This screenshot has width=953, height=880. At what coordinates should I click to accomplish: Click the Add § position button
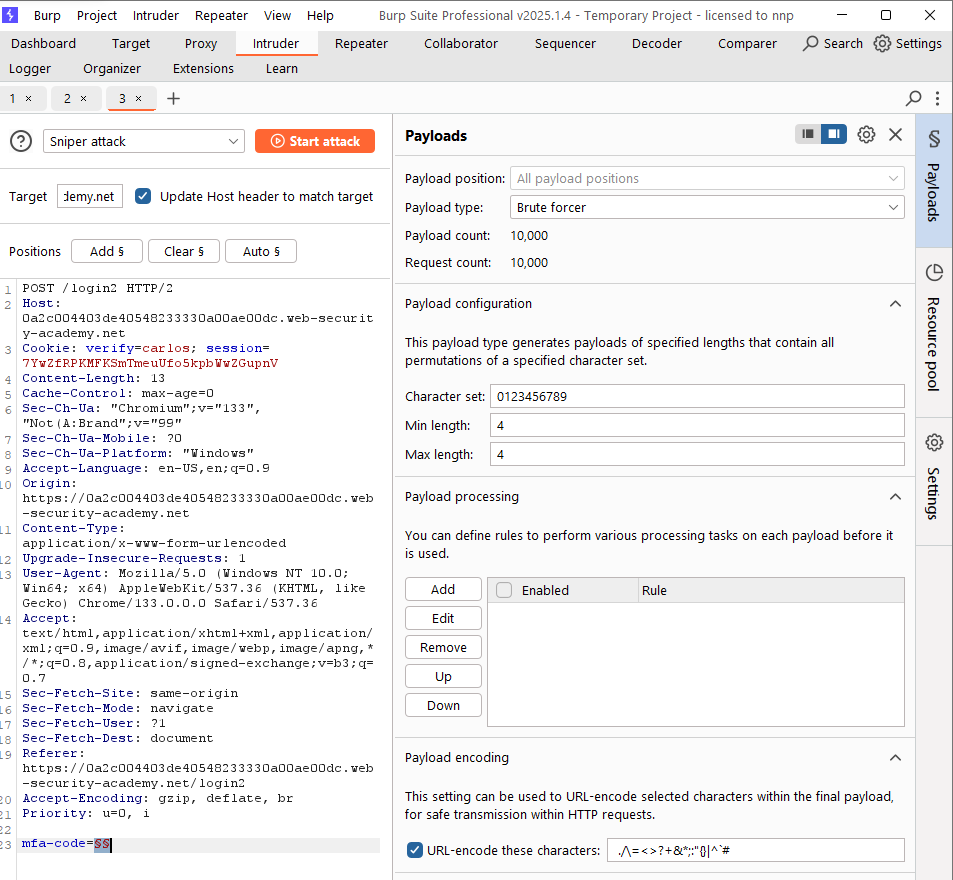[x=107, y=251]
